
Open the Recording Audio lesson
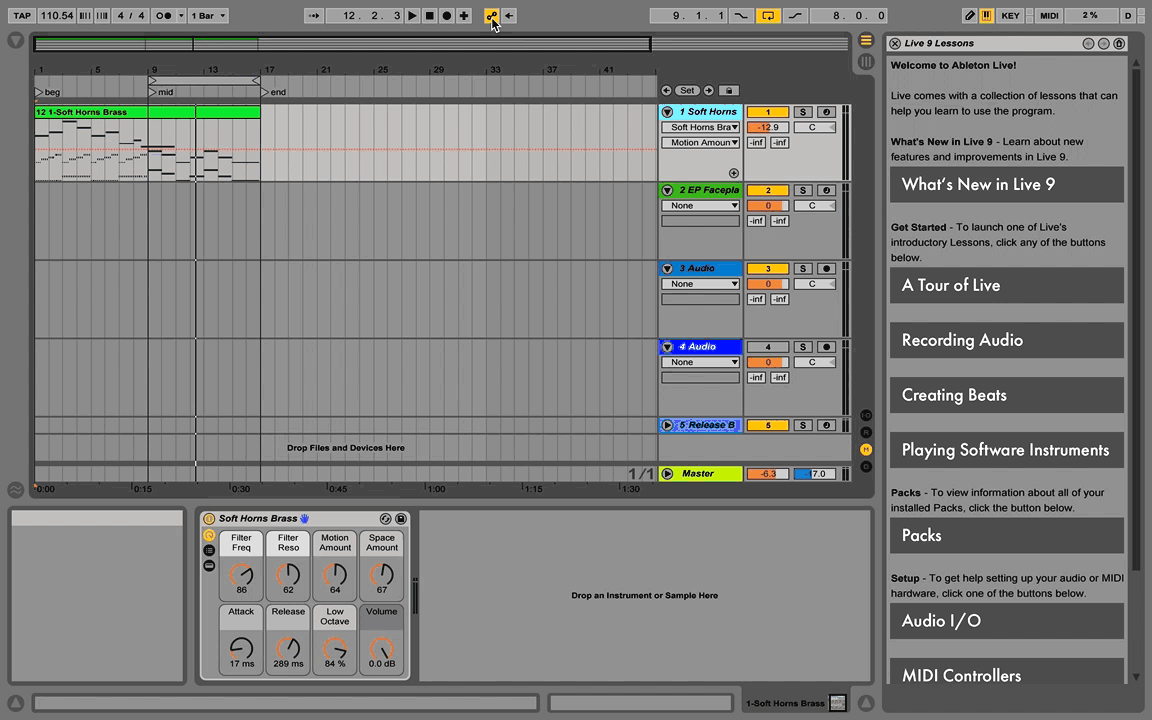1007,340
